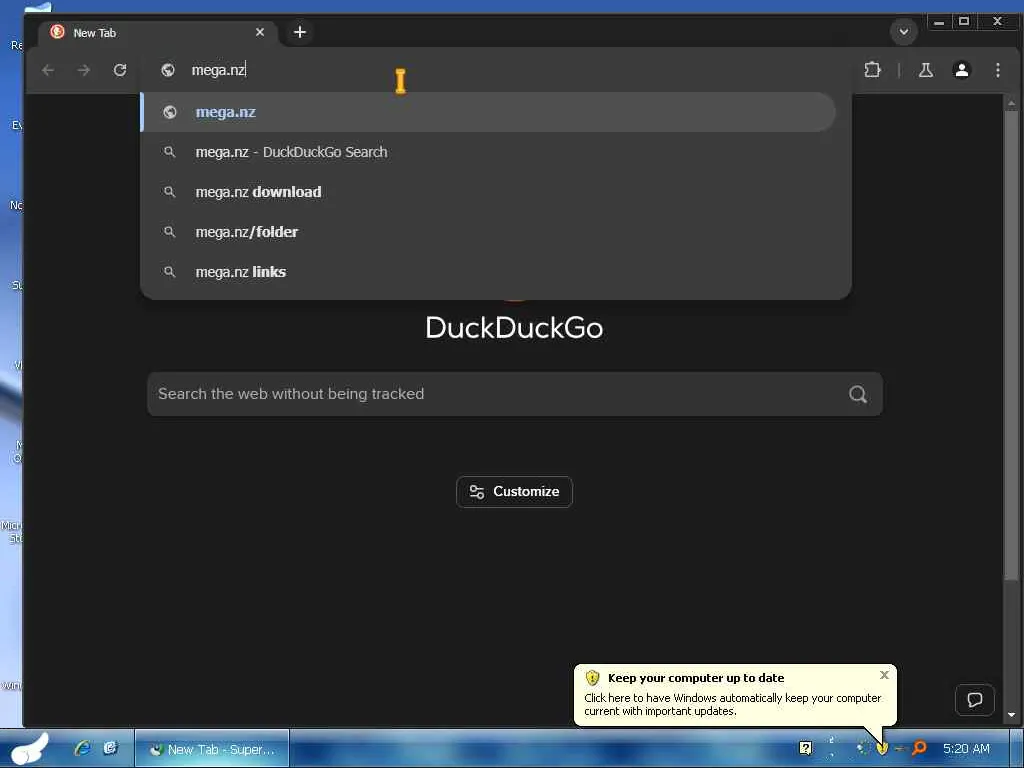
Task: Select the New Tab tab
Action: (x=157, y=33)
